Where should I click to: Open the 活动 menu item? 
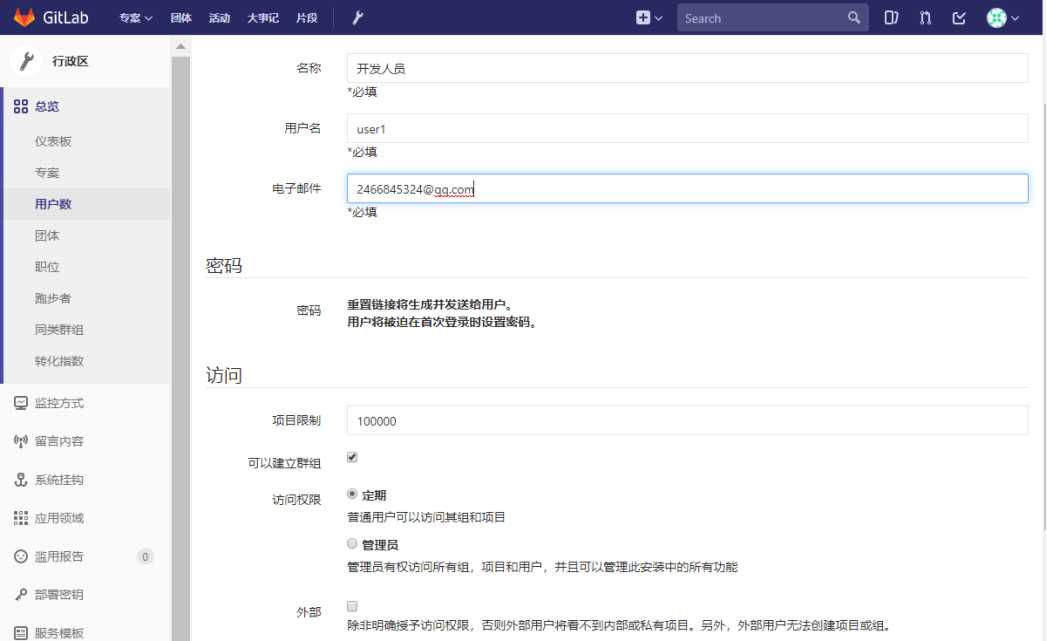219,18
